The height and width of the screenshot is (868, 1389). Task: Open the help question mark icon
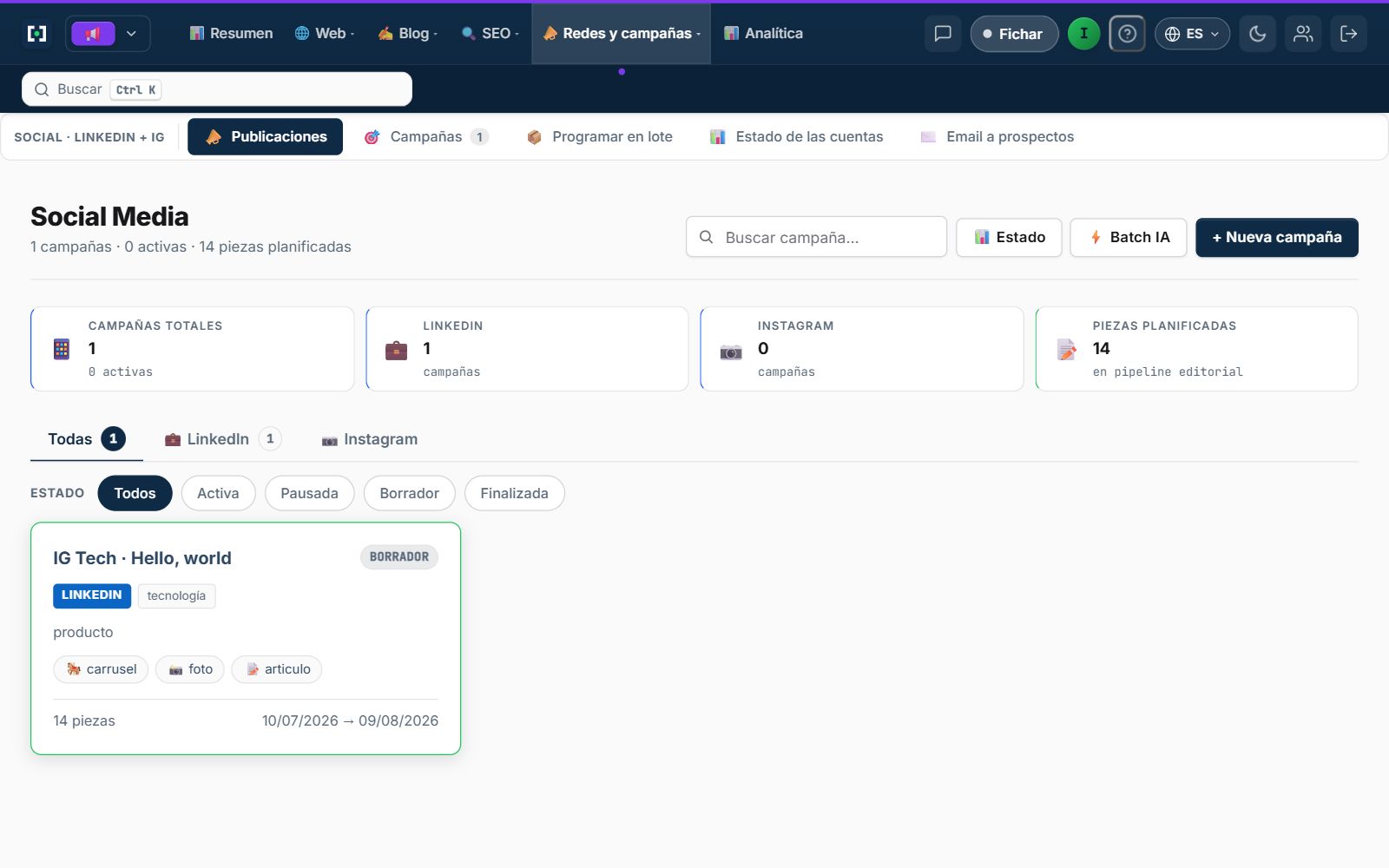(x=1127, y=34)
